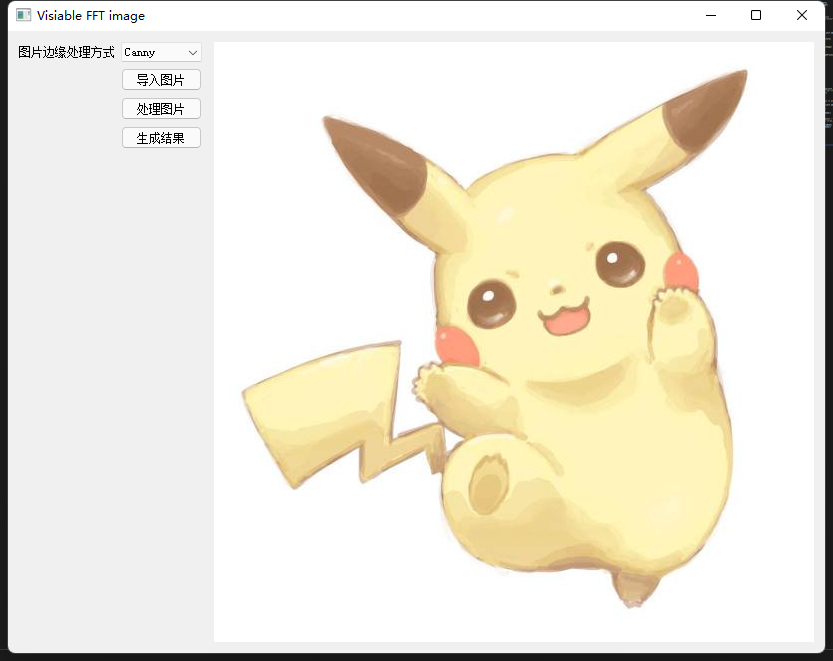Click the Pikachu image preview
Image resolution: width=833 pixels, height=661 pixels.
pyautogui.click(x=514, y=342)
